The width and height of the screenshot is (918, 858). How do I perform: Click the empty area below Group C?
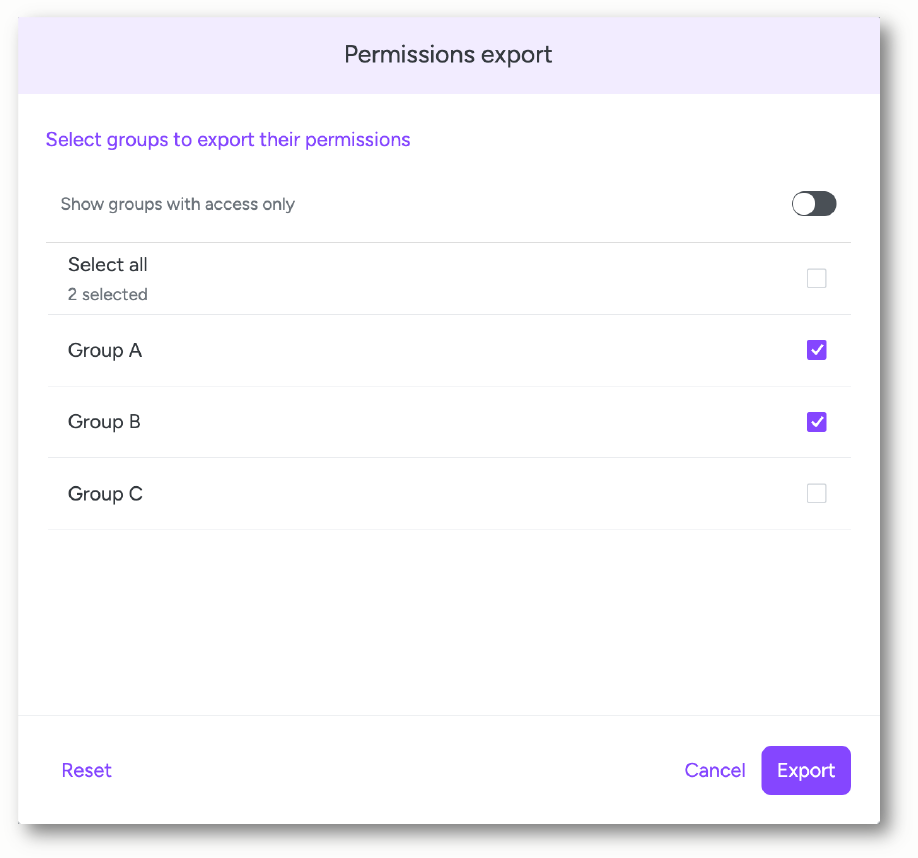click(x=448, y=622)
